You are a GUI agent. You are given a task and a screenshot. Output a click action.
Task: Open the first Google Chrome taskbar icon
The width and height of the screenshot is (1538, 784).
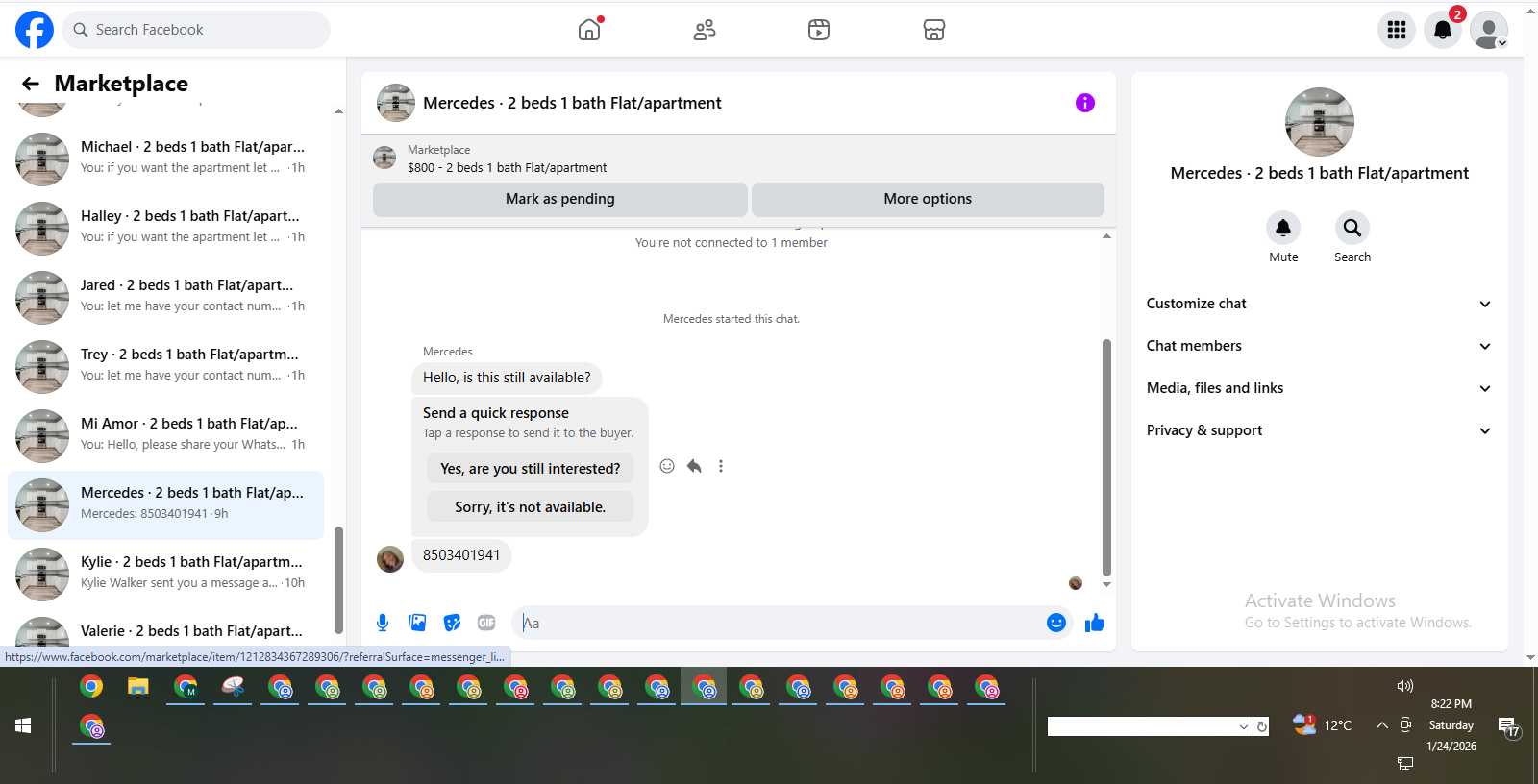pos(91,687)
